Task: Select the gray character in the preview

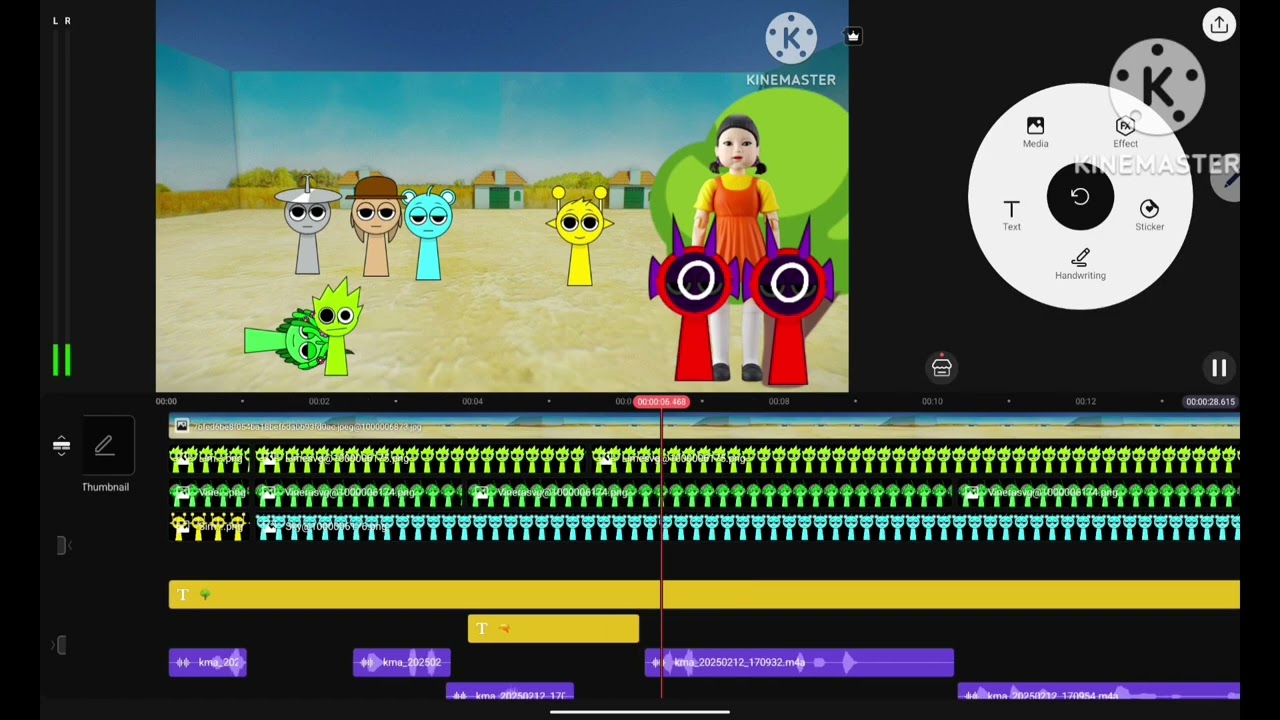Action: click(x=307, y=227)
